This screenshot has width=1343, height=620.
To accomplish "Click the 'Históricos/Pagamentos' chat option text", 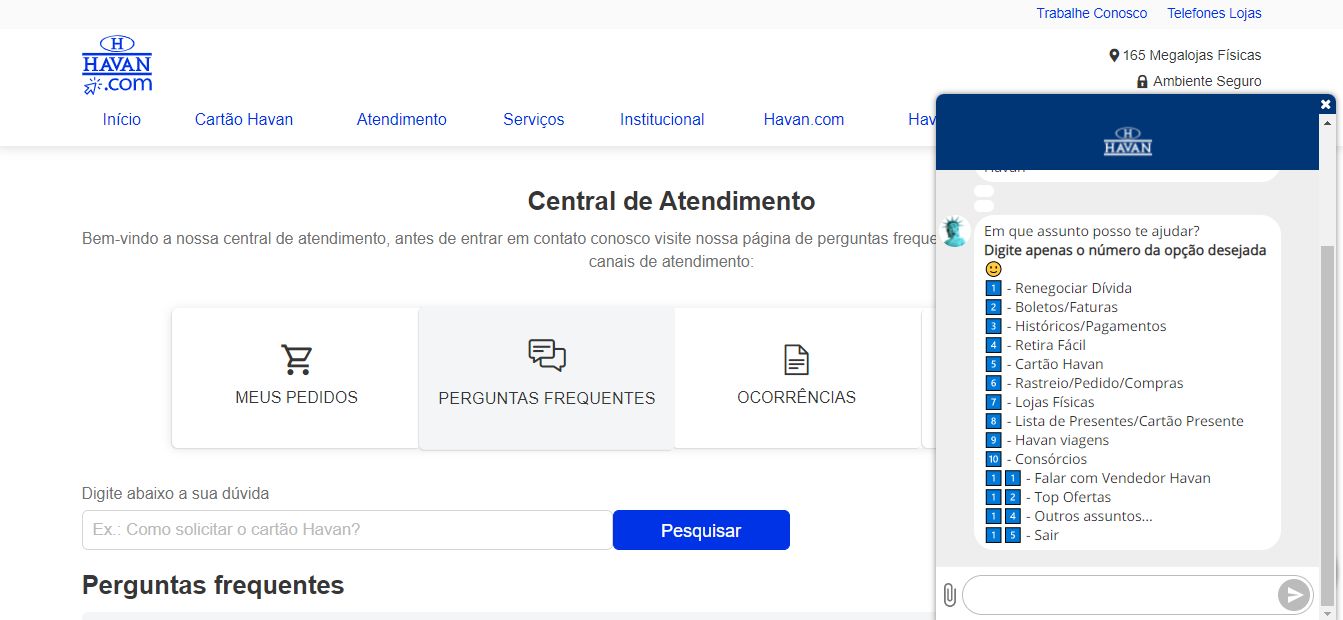I will pos(1090,326).
